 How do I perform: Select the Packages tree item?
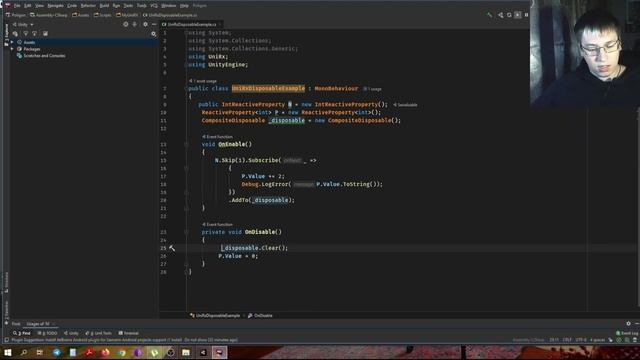pyautogui.click(x=29, y=49)
